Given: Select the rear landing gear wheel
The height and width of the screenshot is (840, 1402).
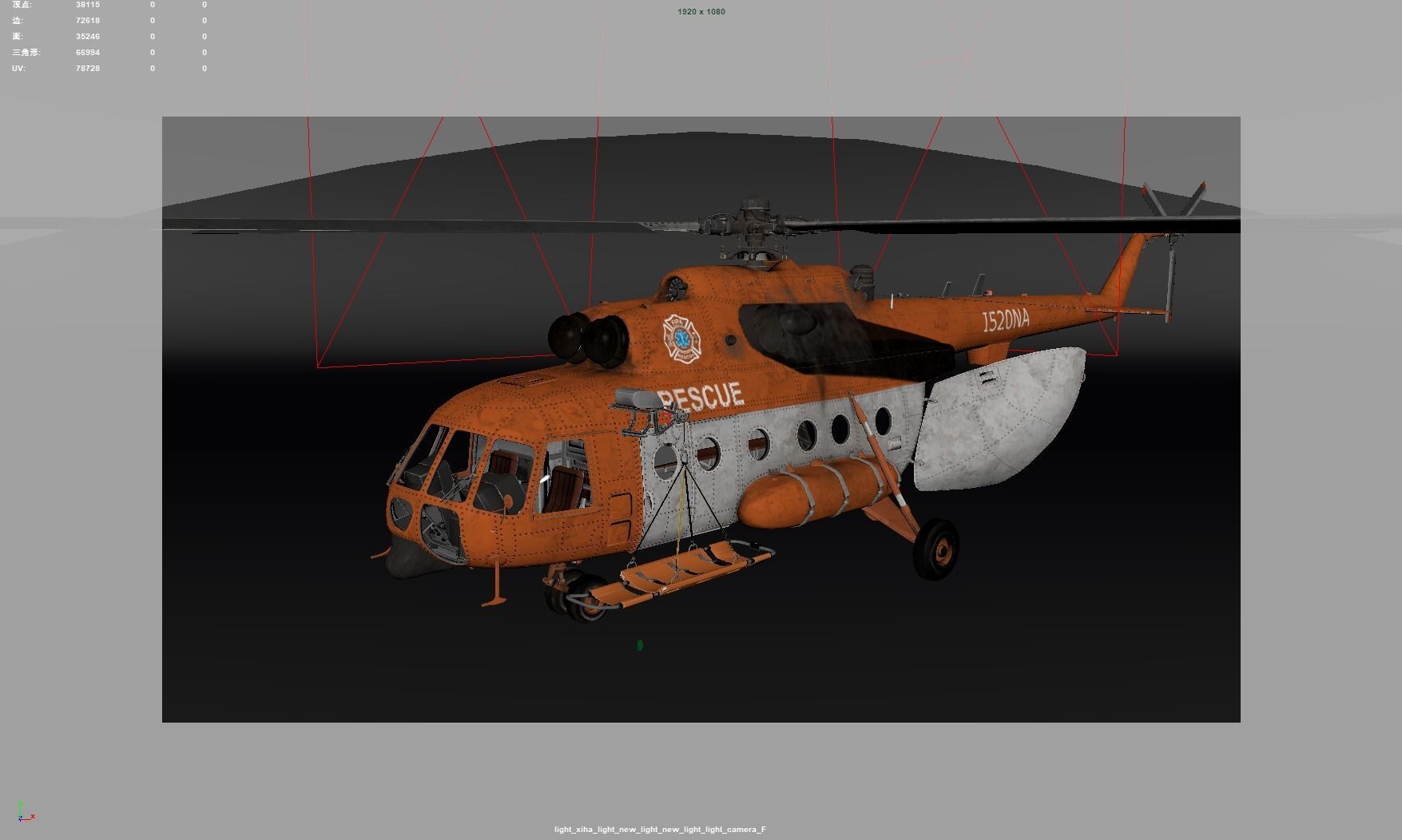Looking at the screenshot, I should (x=936, y=549).
